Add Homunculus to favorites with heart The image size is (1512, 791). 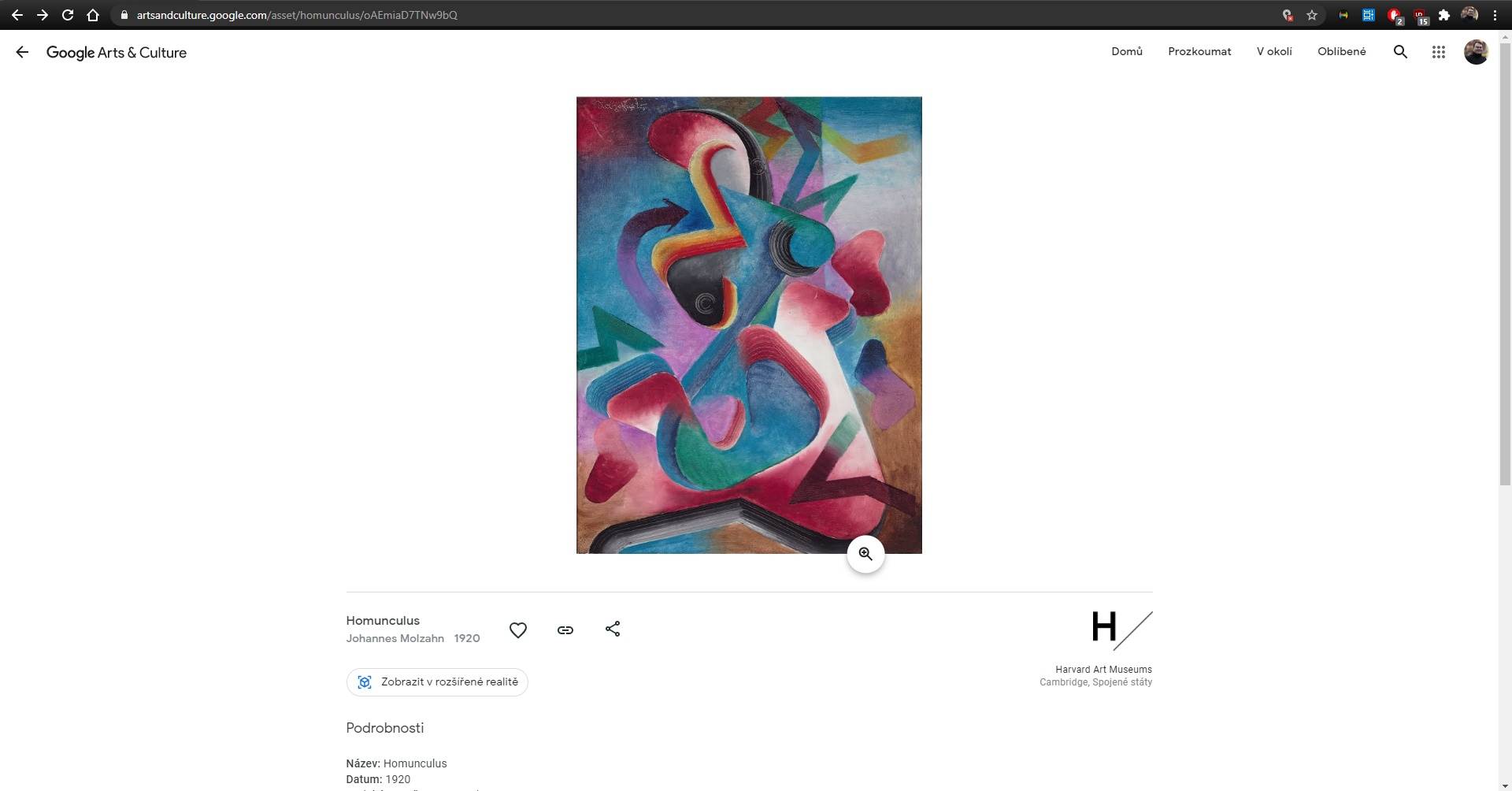[518, 630]
